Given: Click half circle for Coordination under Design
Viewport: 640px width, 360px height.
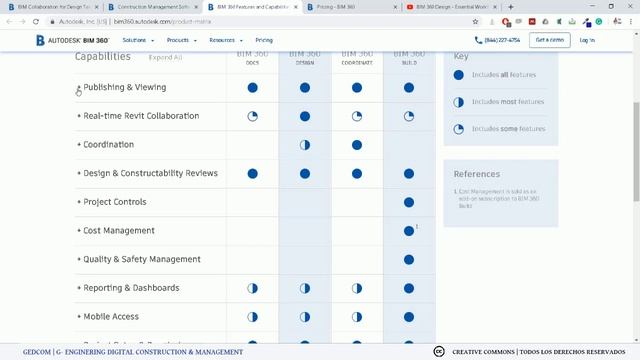Looking at the screenshot, I should (x=305, y=145).
